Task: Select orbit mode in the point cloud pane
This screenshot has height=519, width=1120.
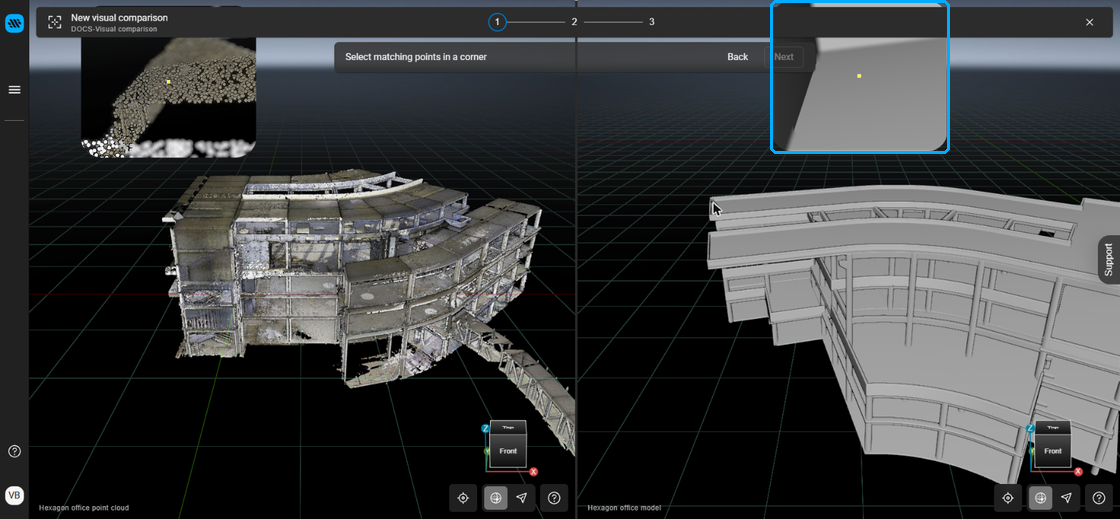Action: (x=496, y=498)
